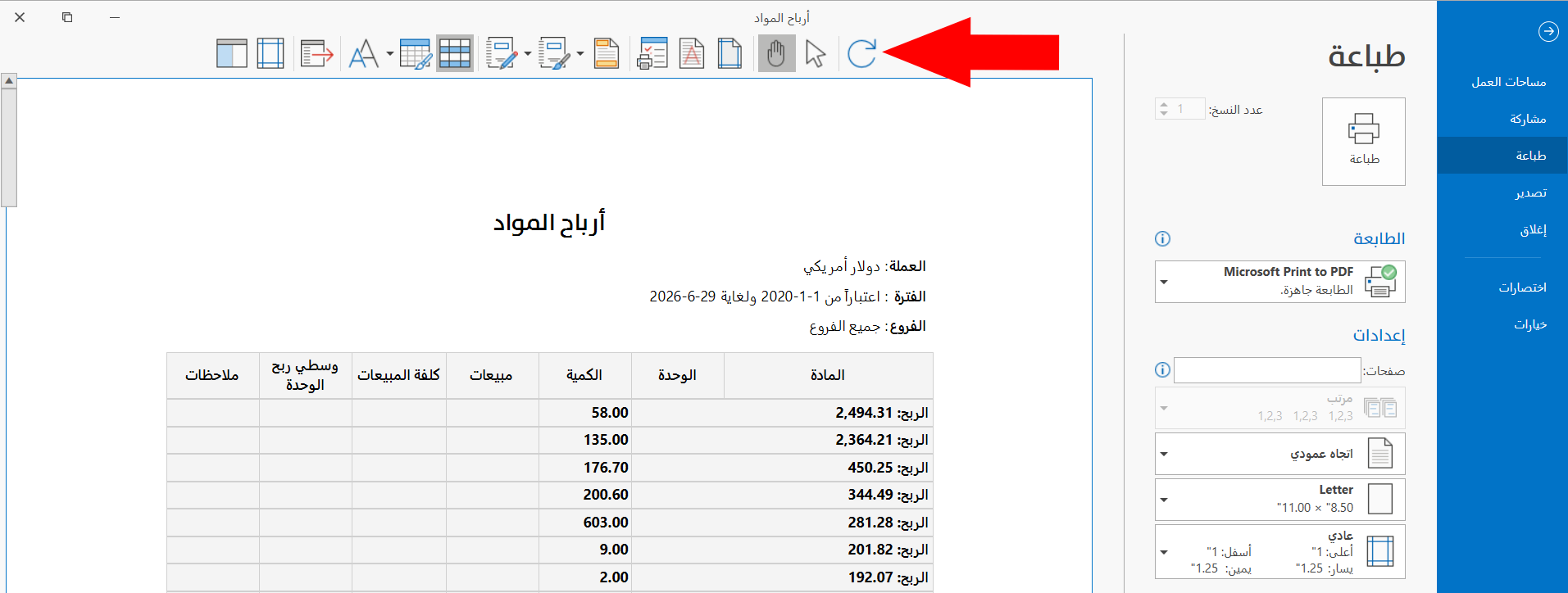The width and height of the screenshot is (1568, 593).
Task: Click the refresh preview icon
Action: (861, 54)
